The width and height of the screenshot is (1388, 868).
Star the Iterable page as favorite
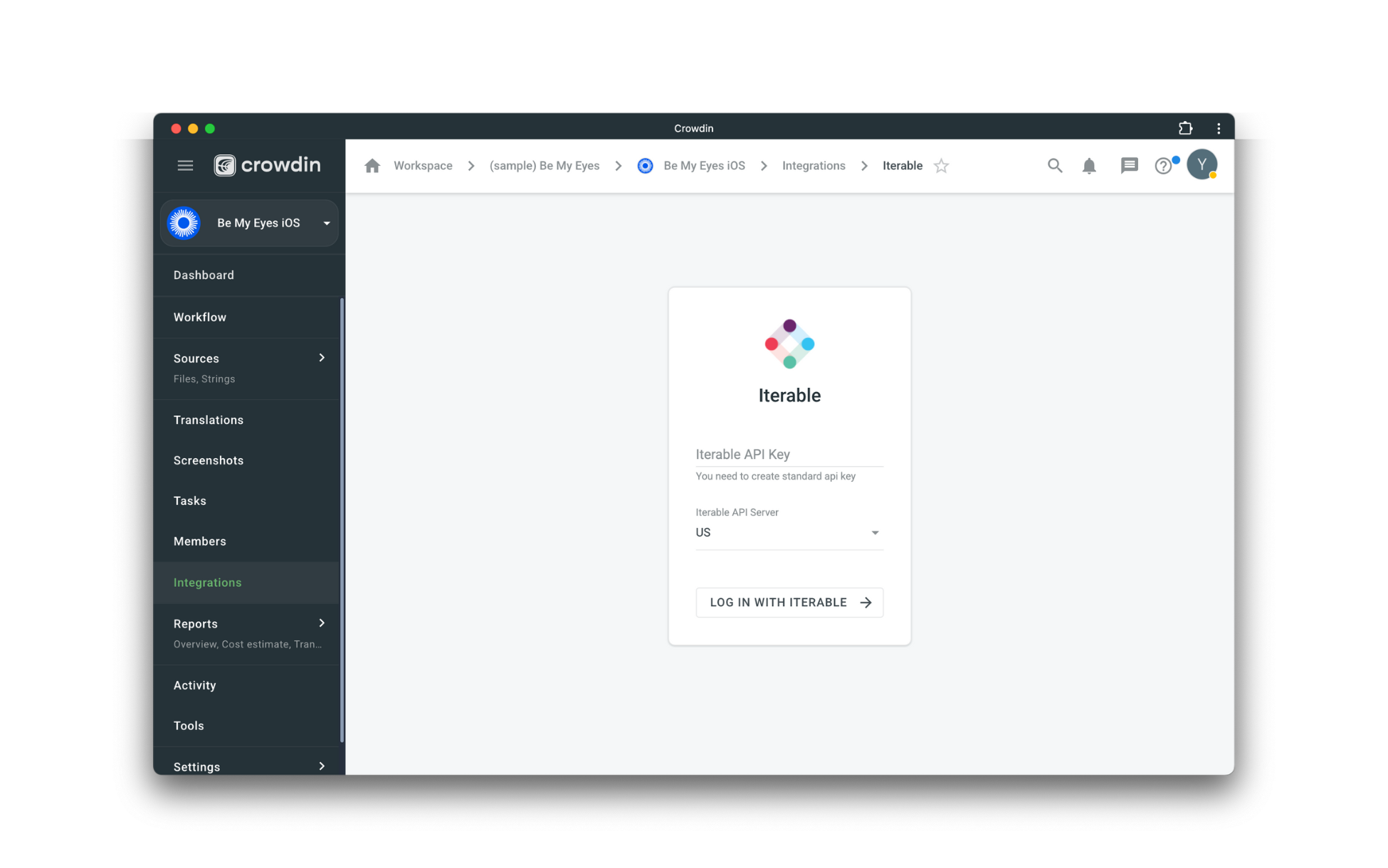(941, 166)
